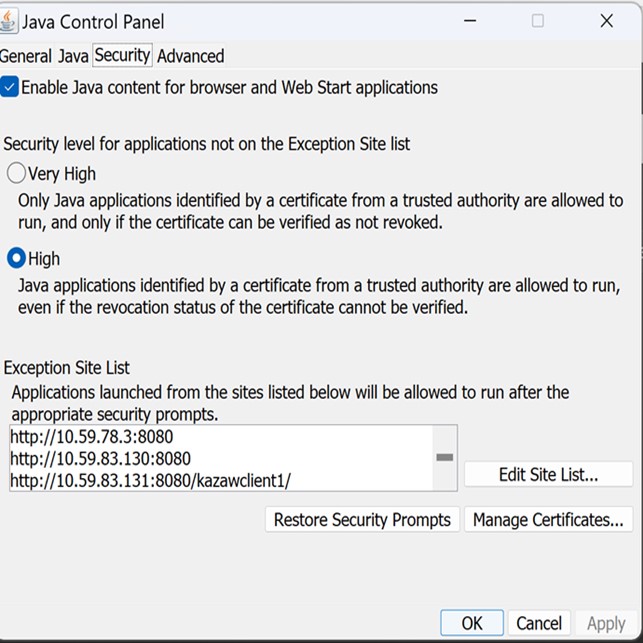Screen dimensions: 643x643
Task: Confirm settings with the OK button
Action: click(472, 623)
